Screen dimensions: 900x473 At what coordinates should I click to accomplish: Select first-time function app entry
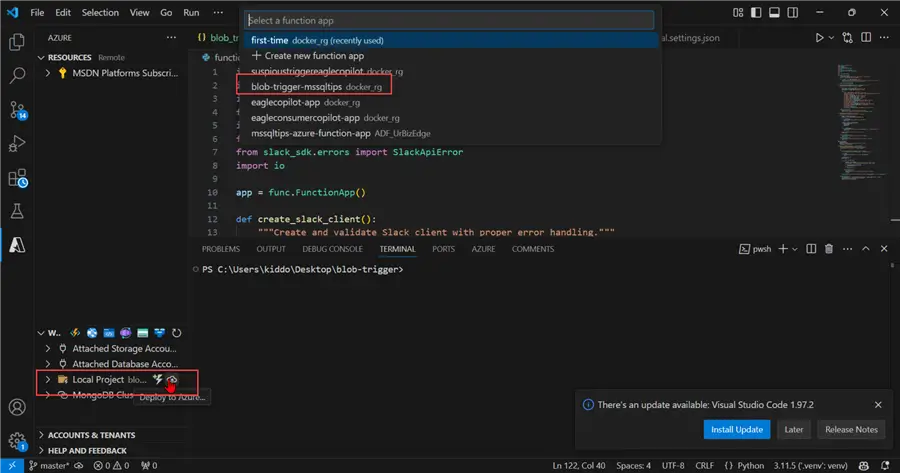click(x=451, y=40)
